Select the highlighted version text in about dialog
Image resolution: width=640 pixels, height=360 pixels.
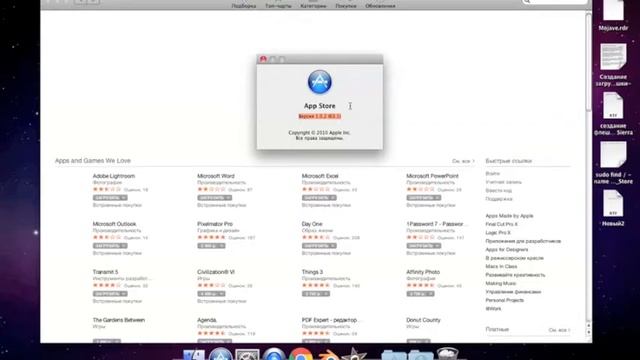click(x=320, y=116)
